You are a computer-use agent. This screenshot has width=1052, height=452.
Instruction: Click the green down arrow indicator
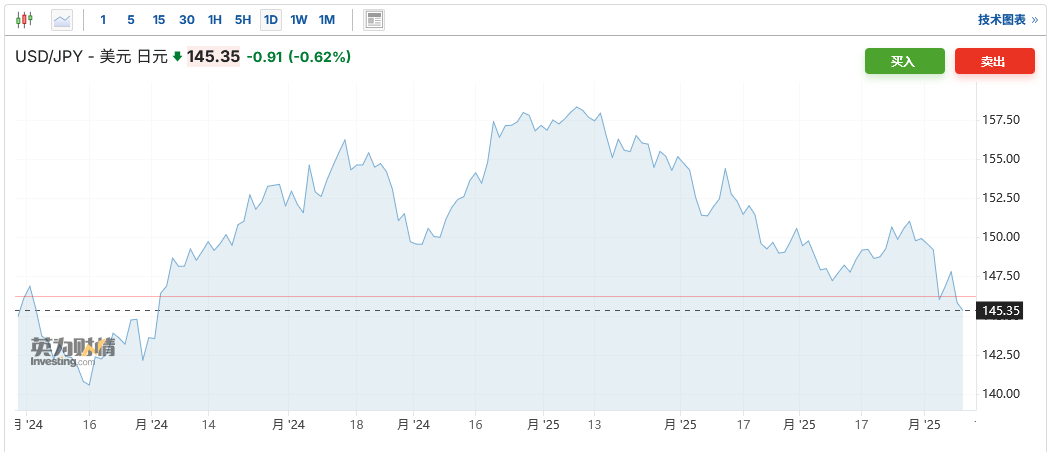pos(178,57)
